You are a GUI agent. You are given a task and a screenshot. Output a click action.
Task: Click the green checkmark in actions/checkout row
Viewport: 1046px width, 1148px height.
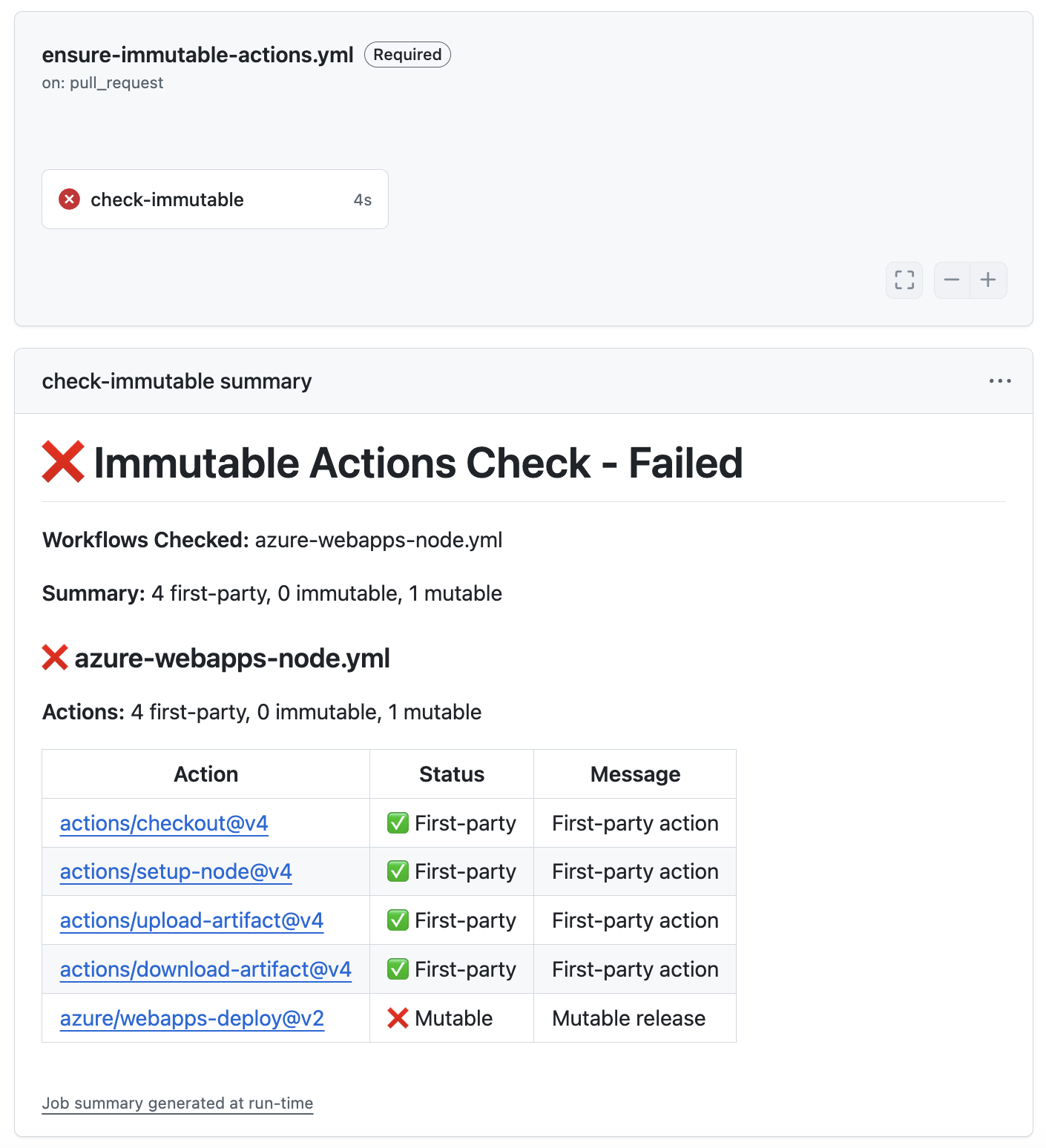click(x=398, y=823)
